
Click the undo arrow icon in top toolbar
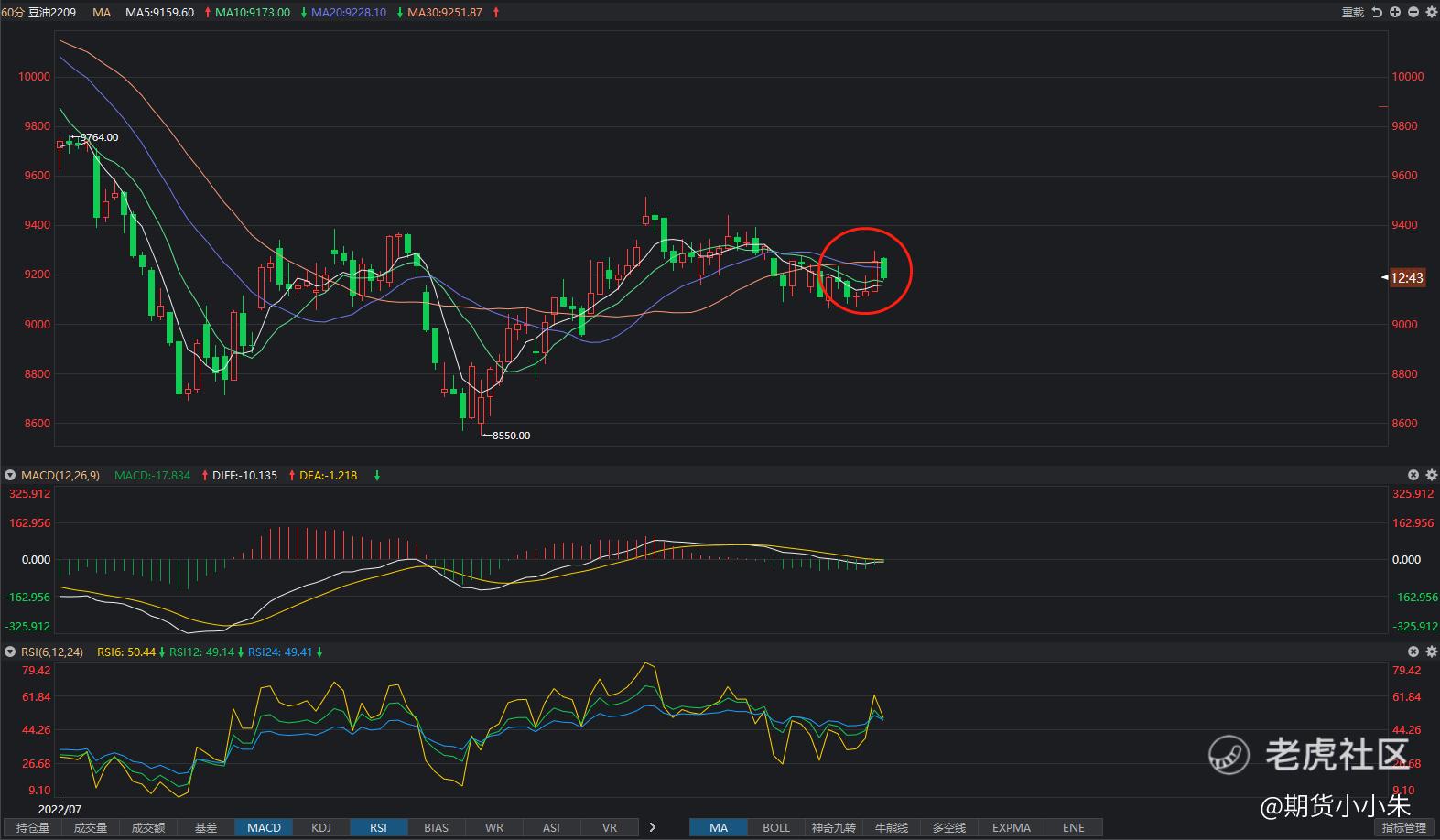(1377, 13)
